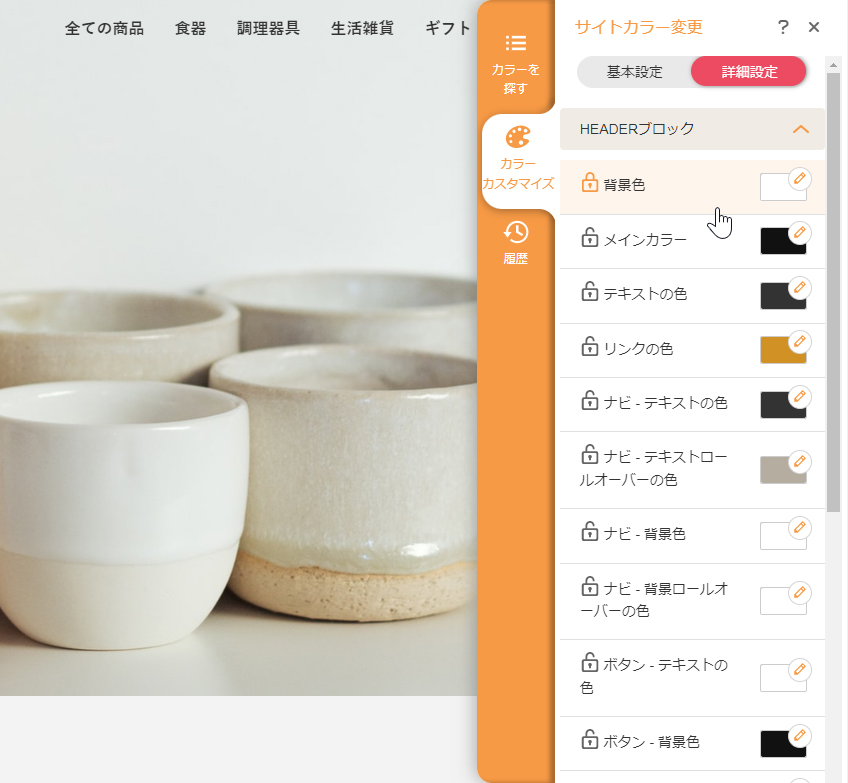Screen dimensions: 848x783
Task: Toggle lock for ナビ - テキストの色
Action: [x=589, y=400]
